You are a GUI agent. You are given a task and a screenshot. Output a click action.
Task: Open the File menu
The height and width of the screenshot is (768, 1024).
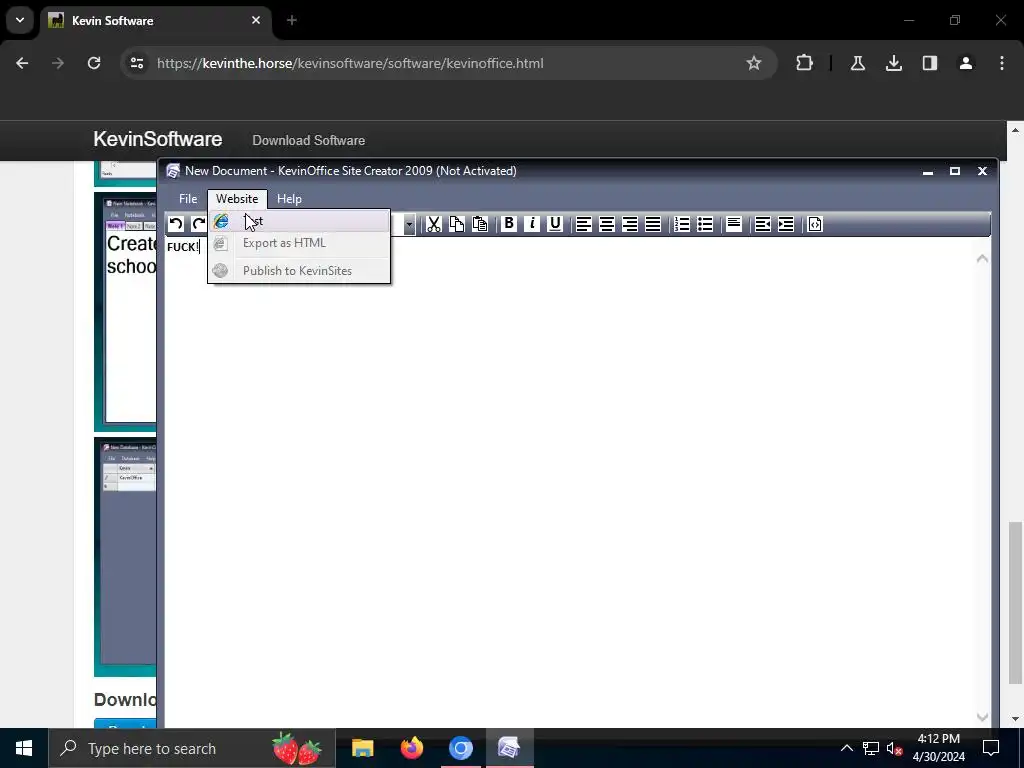pyautogui.click(x=188, y=199)
